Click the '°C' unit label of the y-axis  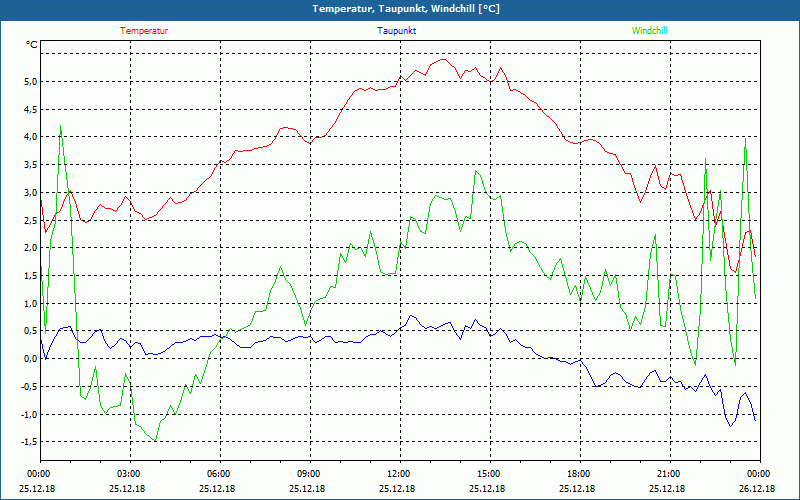pyautogui.click(x=32, y=45)
